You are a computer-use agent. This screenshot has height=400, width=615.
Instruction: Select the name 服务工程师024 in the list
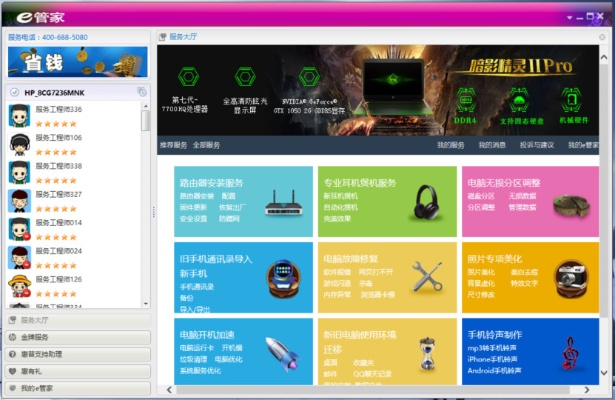coord(59,251)
